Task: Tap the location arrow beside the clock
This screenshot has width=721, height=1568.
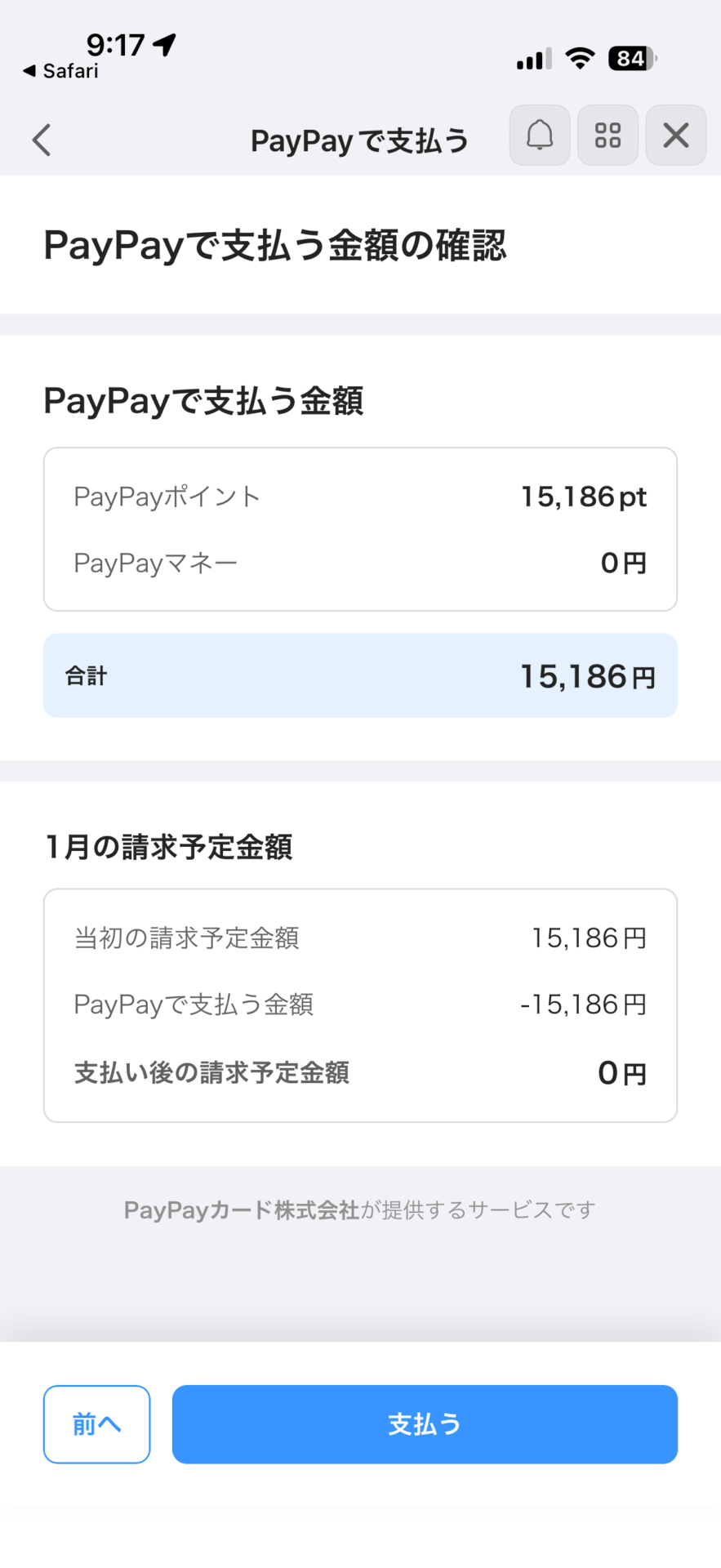Action: [165, 45]
